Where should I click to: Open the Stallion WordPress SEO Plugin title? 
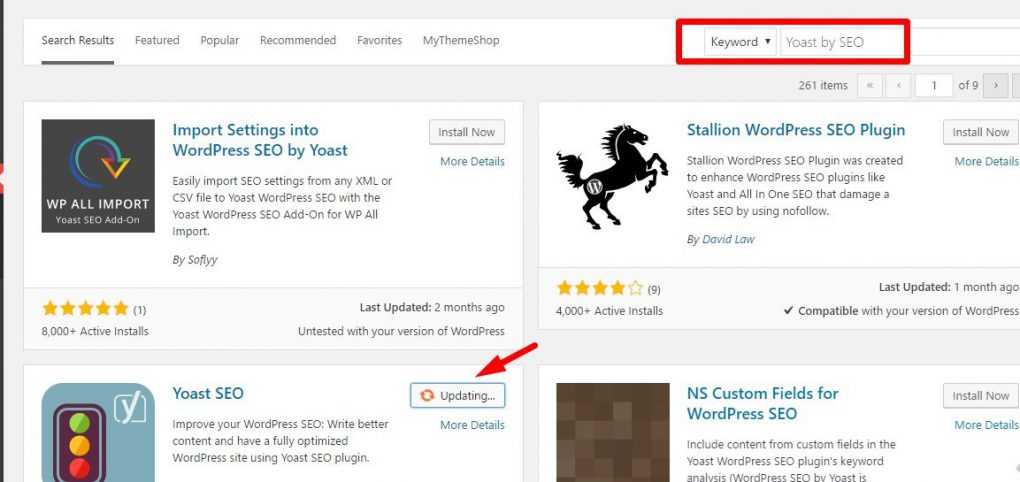[x=796, y=130]
